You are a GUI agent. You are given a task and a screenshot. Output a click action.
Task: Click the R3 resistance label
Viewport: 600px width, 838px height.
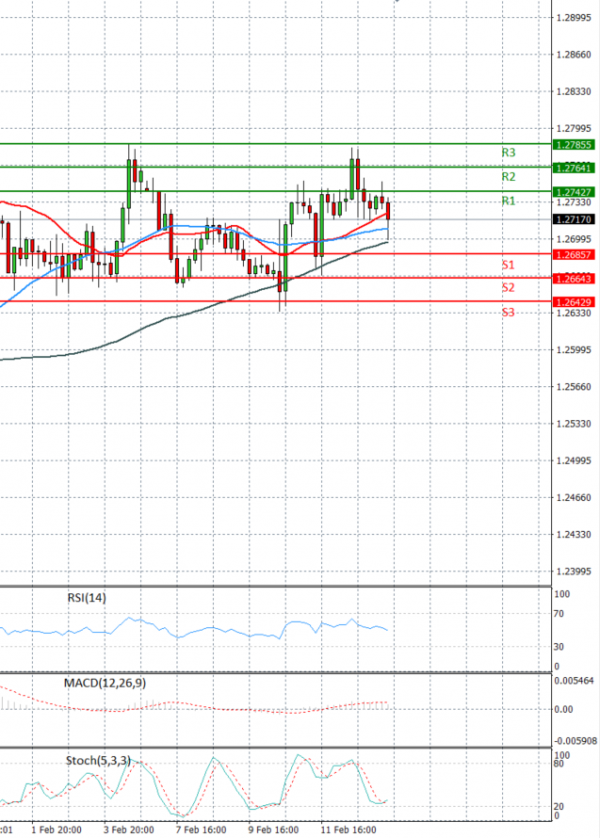pyautogui.click(x=508, y=153)
